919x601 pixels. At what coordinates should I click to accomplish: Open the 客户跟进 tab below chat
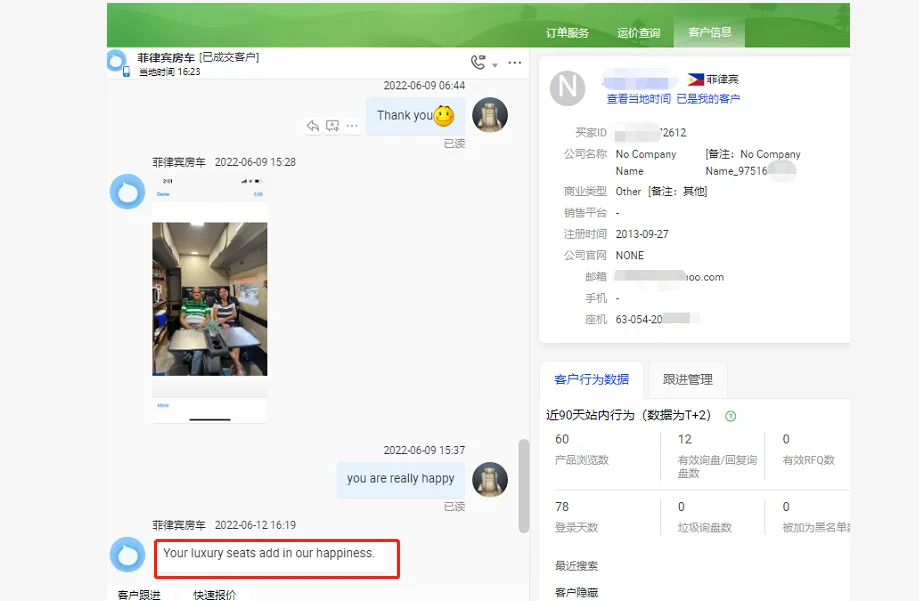(x=139, y=595)
